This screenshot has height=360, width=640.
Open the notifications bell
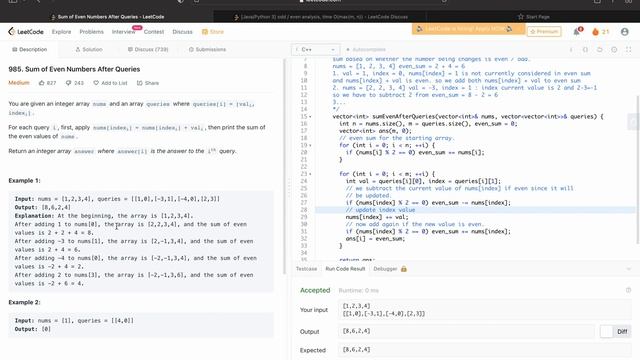point(577,31)
